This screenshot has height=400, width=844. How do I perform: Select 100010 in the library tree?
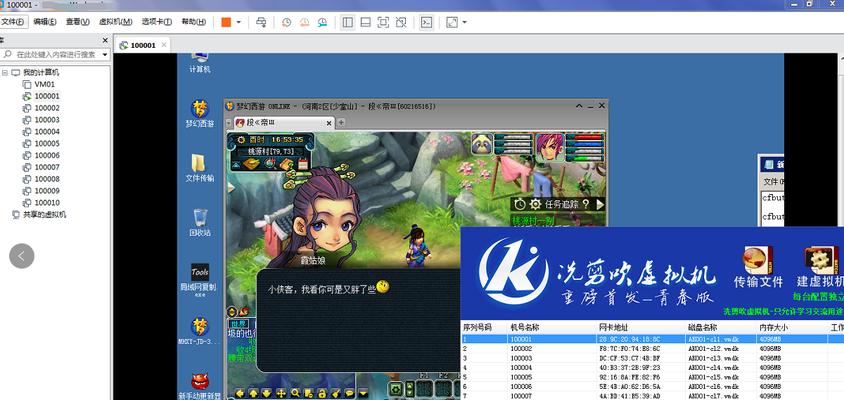(x=47, y=203)
